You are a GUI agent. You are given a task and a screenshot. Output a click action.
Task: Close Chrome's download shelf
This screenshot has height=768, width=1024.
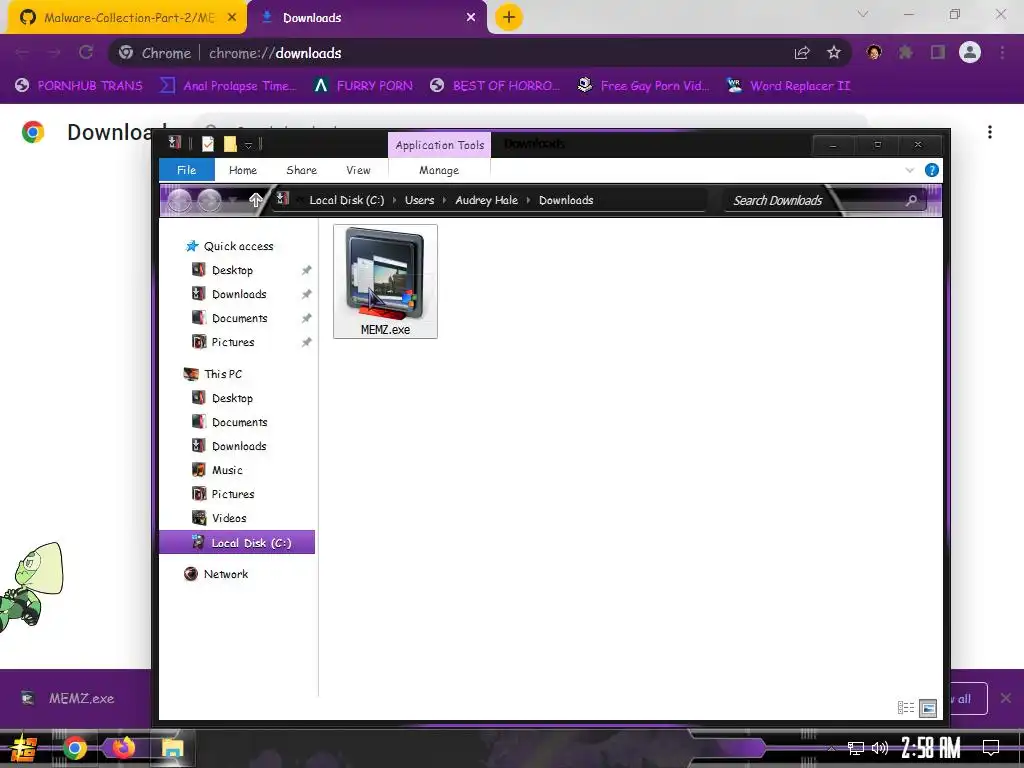(1006, 698)
